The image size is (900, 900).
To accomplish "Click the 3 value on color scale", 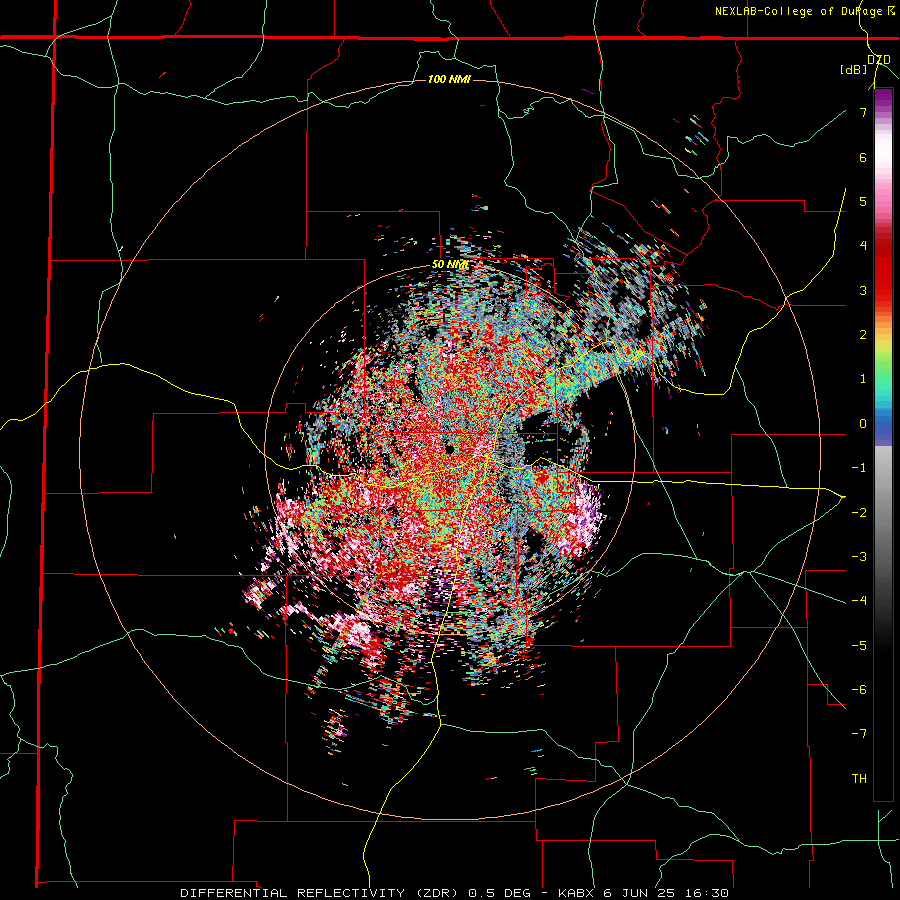I will [x=863, y=290].
